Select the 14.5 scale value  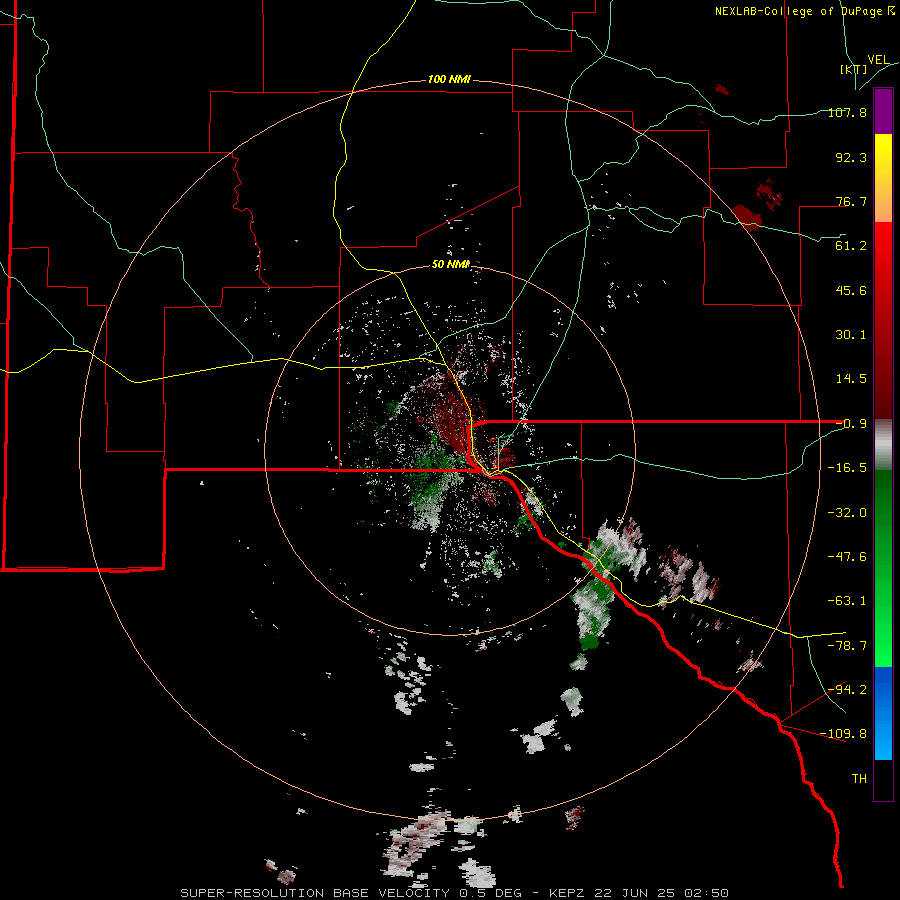pos(851,379)
